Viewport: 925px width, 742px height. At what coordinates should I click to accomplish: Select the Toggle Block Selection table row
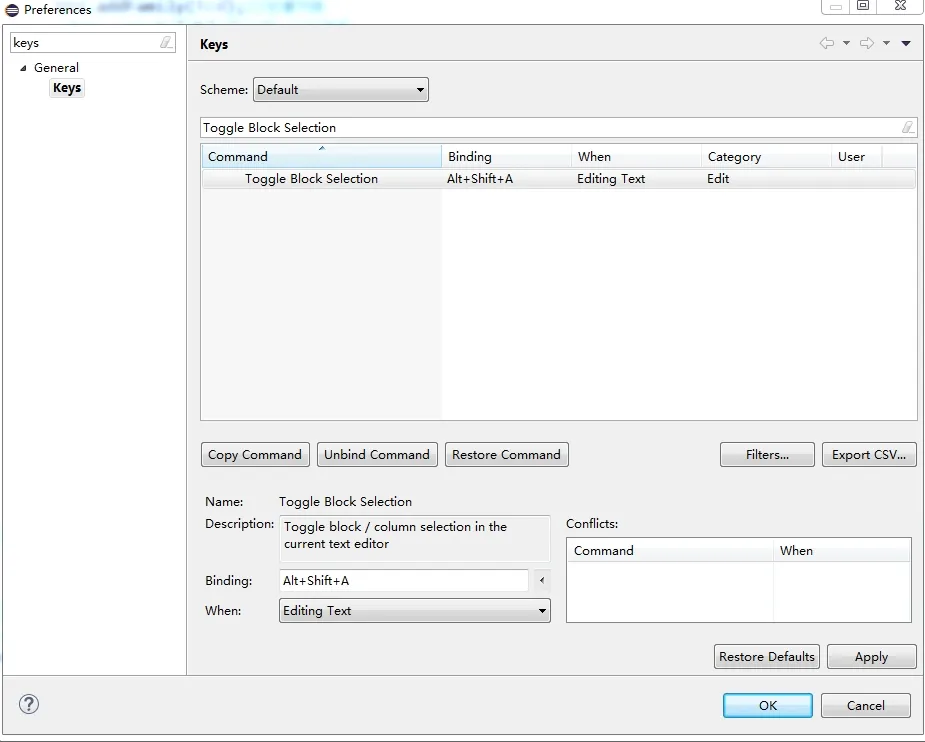[x=559, y=179]
